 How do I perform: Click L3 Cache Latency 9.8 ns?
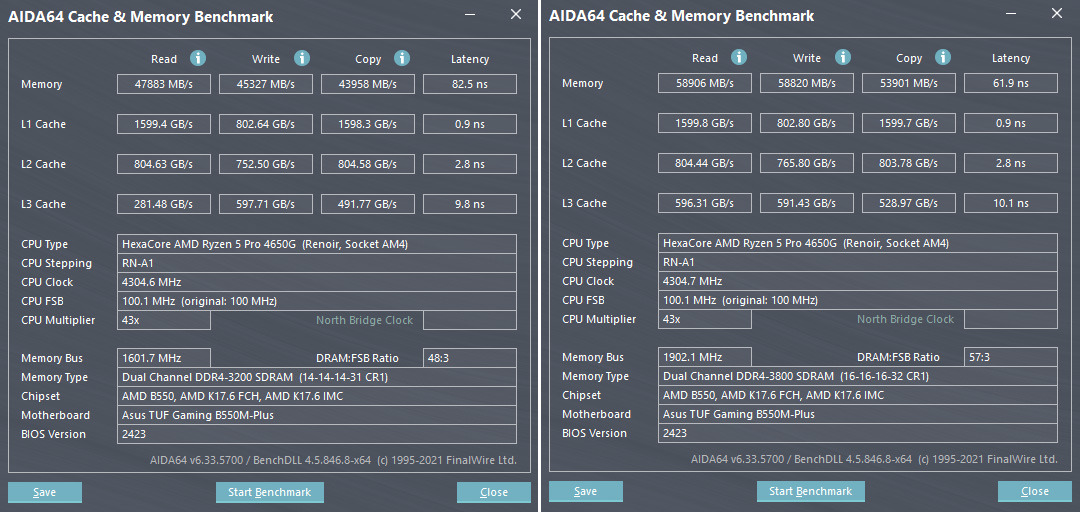470,204
